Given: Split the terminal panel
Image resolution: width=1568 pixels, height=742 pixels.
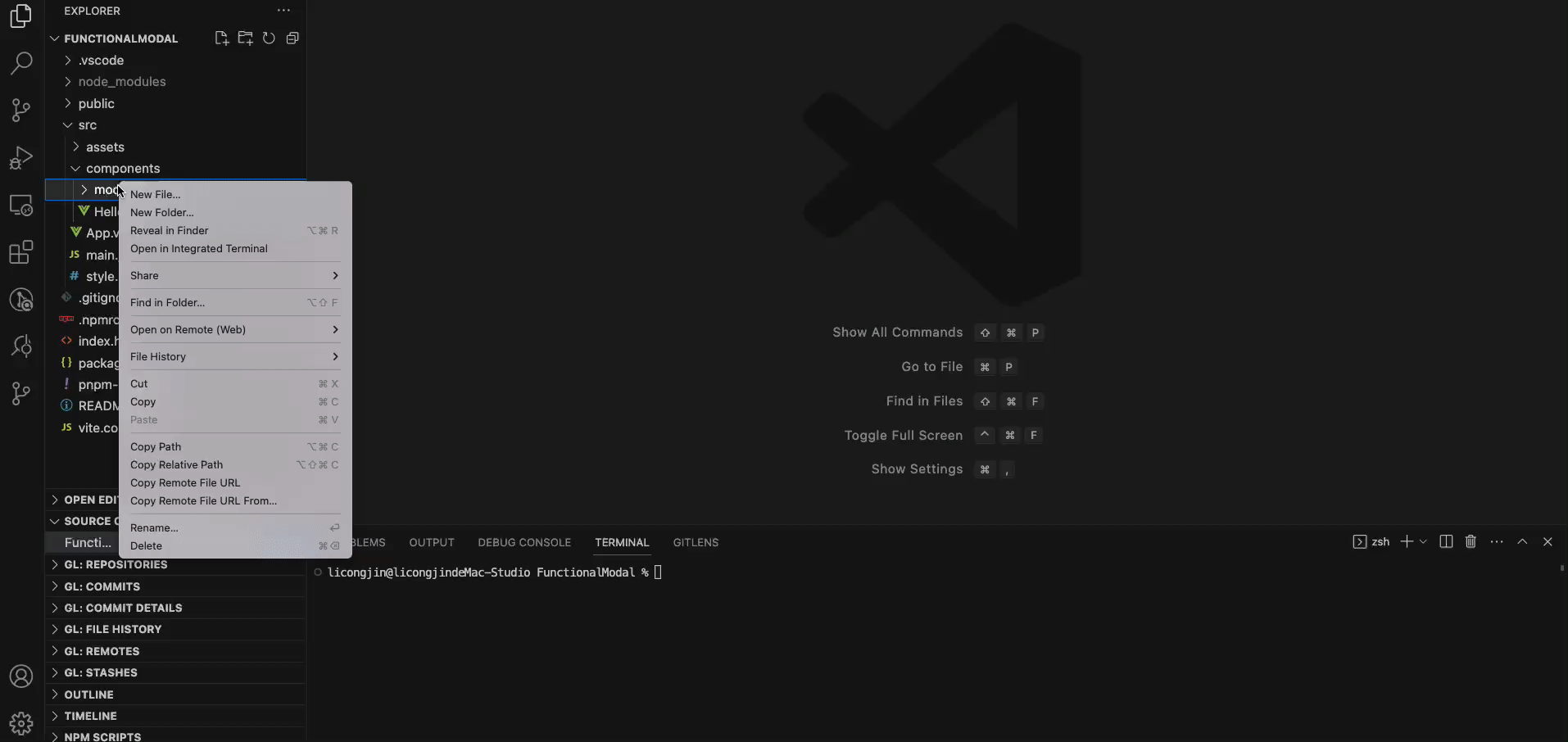Looking at the screenshot, I should click(x=1446, y=542).
